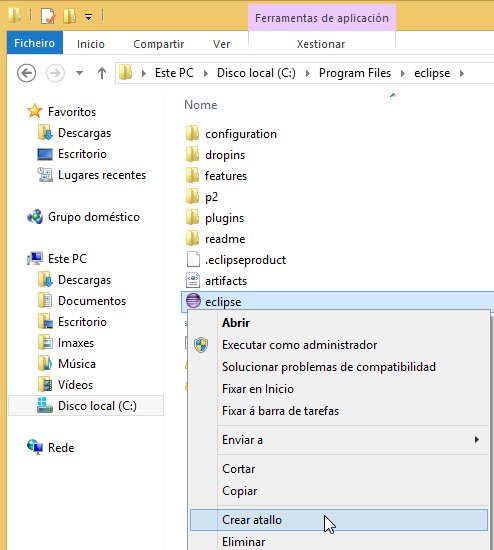Switch to the Inicio ribbon tab
This screenshot has width=494, height=550.
(91, 44)
